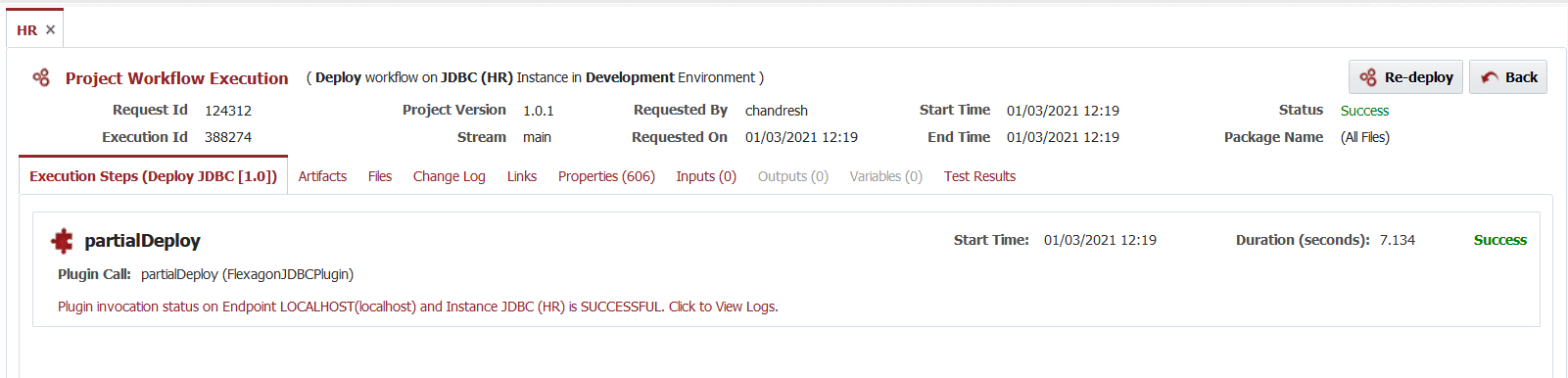Open the Files tab
Image resolution: width=1568 pixels, height=378 pixels.
click(380, 176)
